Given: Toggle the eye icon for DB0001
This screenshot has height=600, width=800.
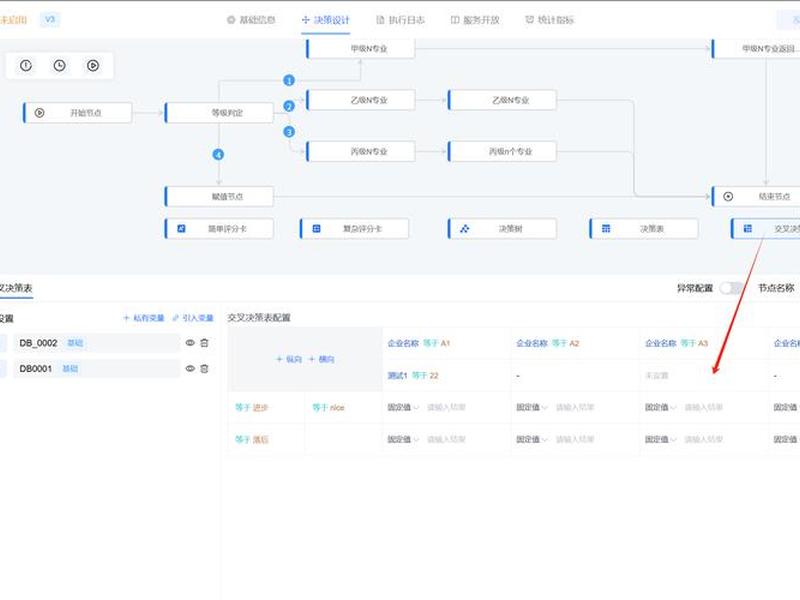Looking at the screenshot, I should pyautogui.click(x=190, y=368).
